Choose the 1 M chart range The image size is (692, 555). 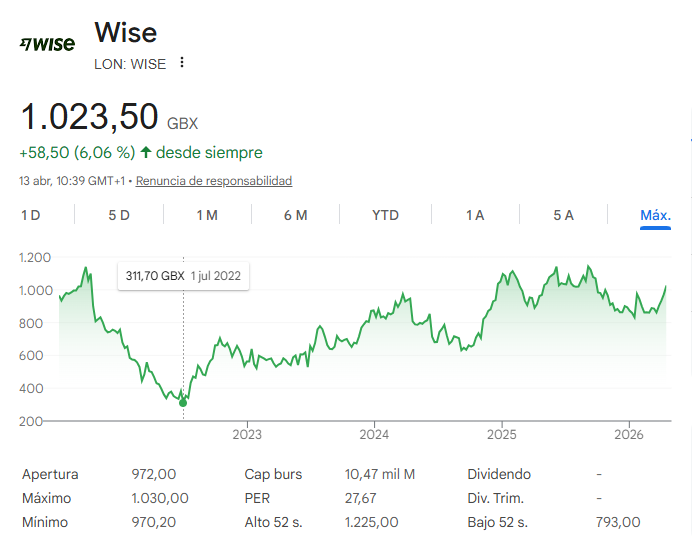207,215
